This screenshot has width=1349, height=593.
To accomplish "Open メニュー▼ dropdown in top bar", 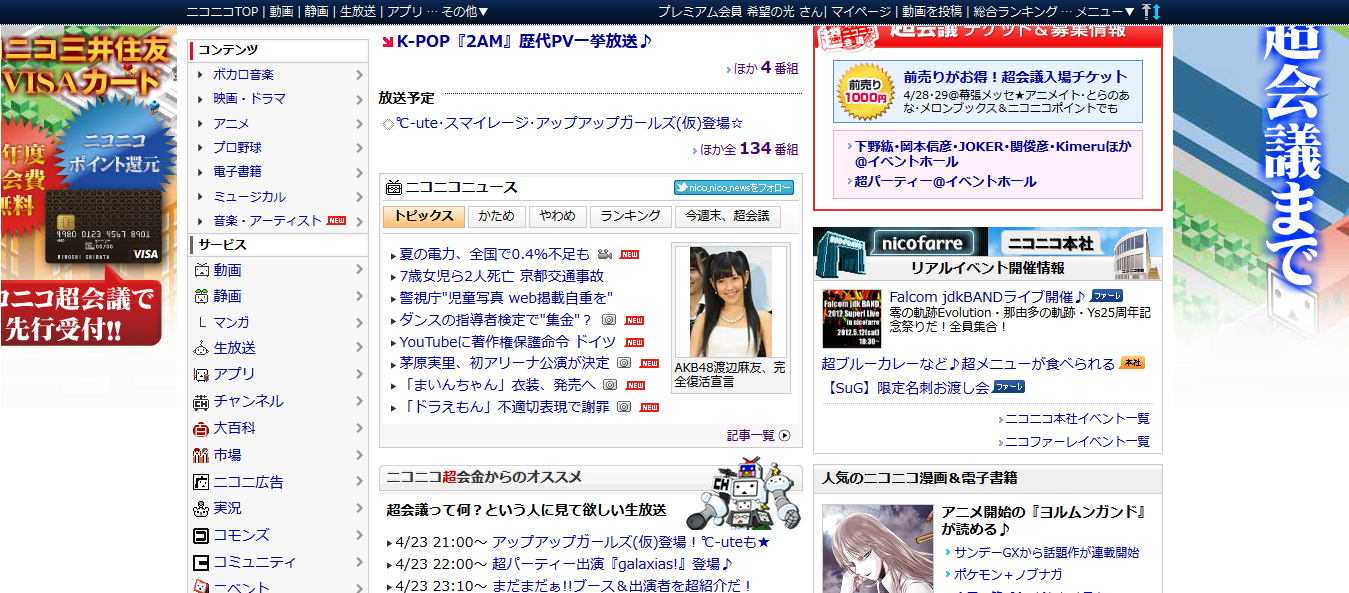I will (x=1106, y=11).
